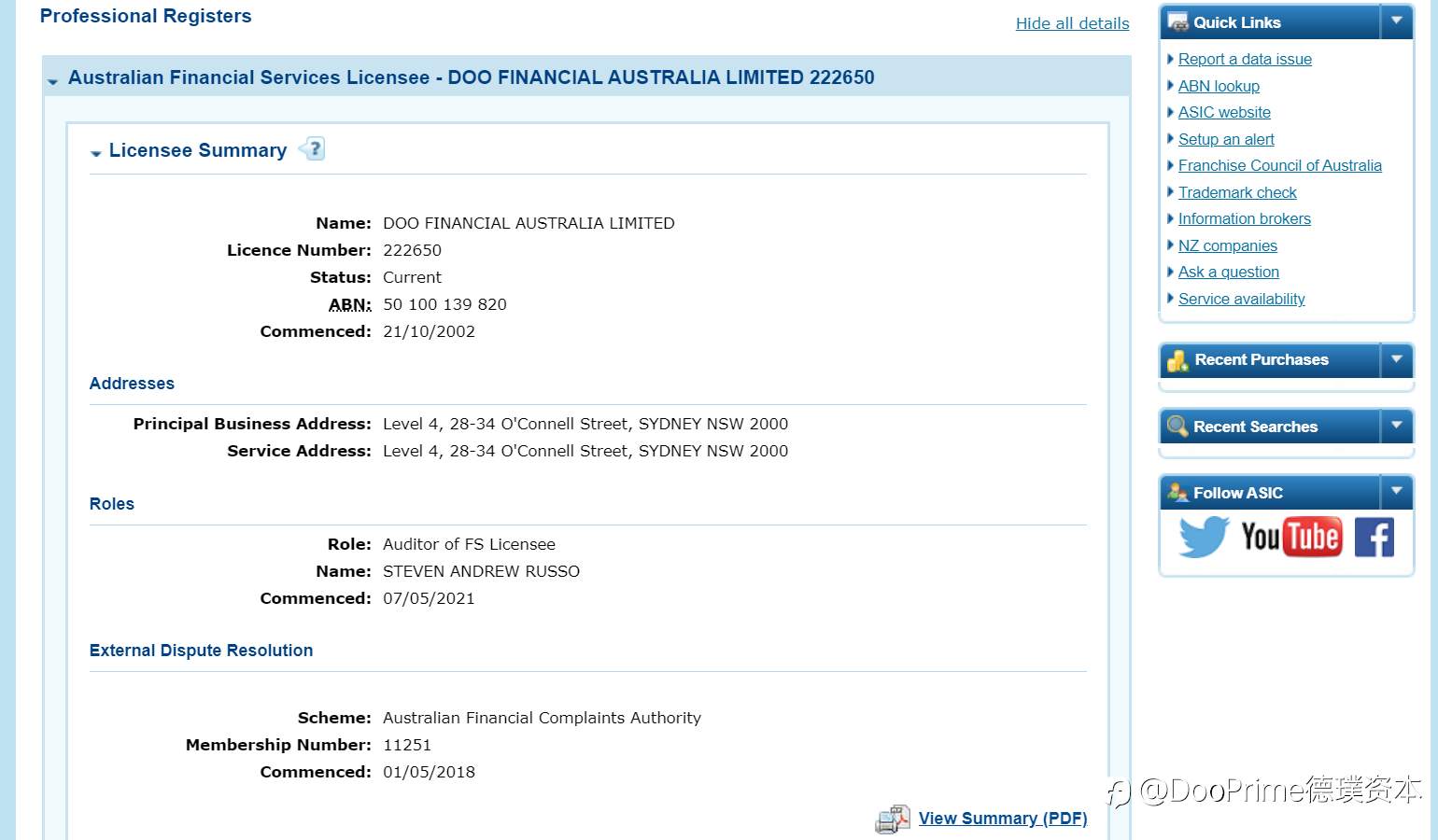Open the Information brokers link
Image resolution: width=1438 pixels, height=840 pixels.
tap(1245, 218)
